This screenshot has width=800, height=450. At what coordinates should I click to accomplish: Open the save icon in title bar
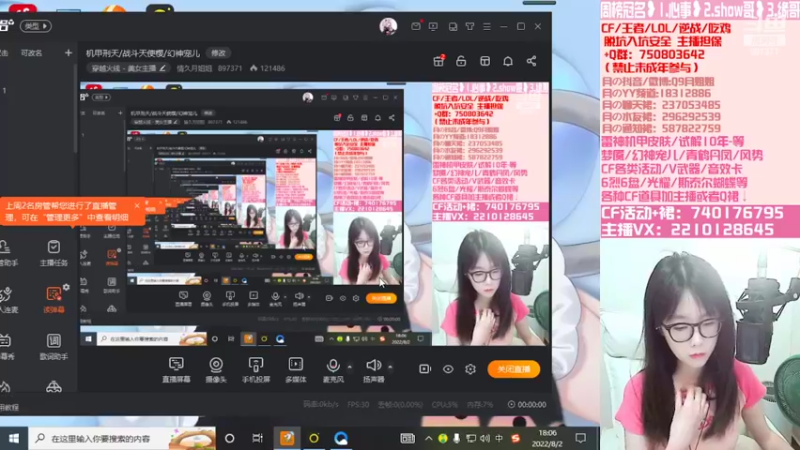[x=453, y=26]
